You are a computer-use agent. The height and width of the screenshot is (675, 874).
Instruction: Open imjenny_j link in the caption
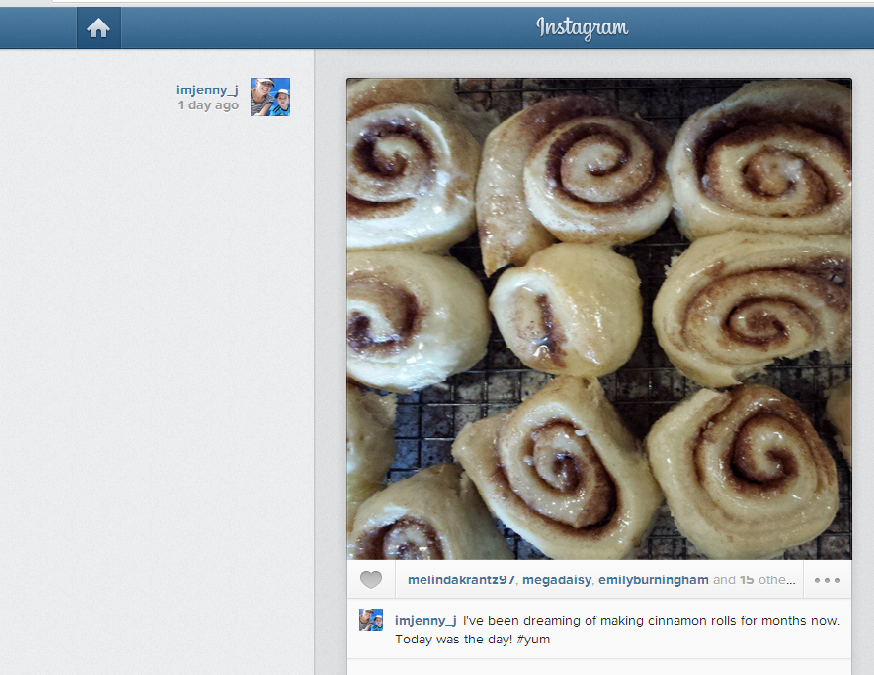(426, 620)
